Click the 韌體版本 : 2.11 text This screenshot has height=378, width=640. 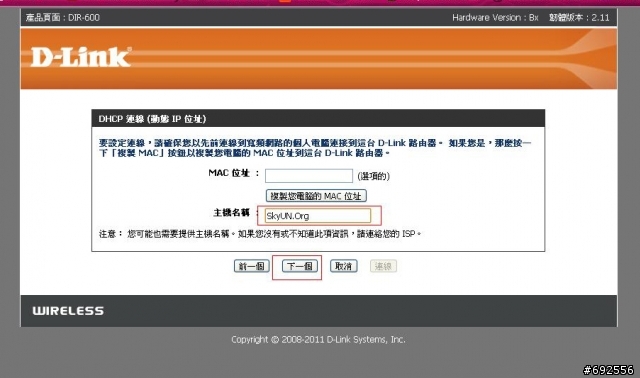[x=579, y=18]
